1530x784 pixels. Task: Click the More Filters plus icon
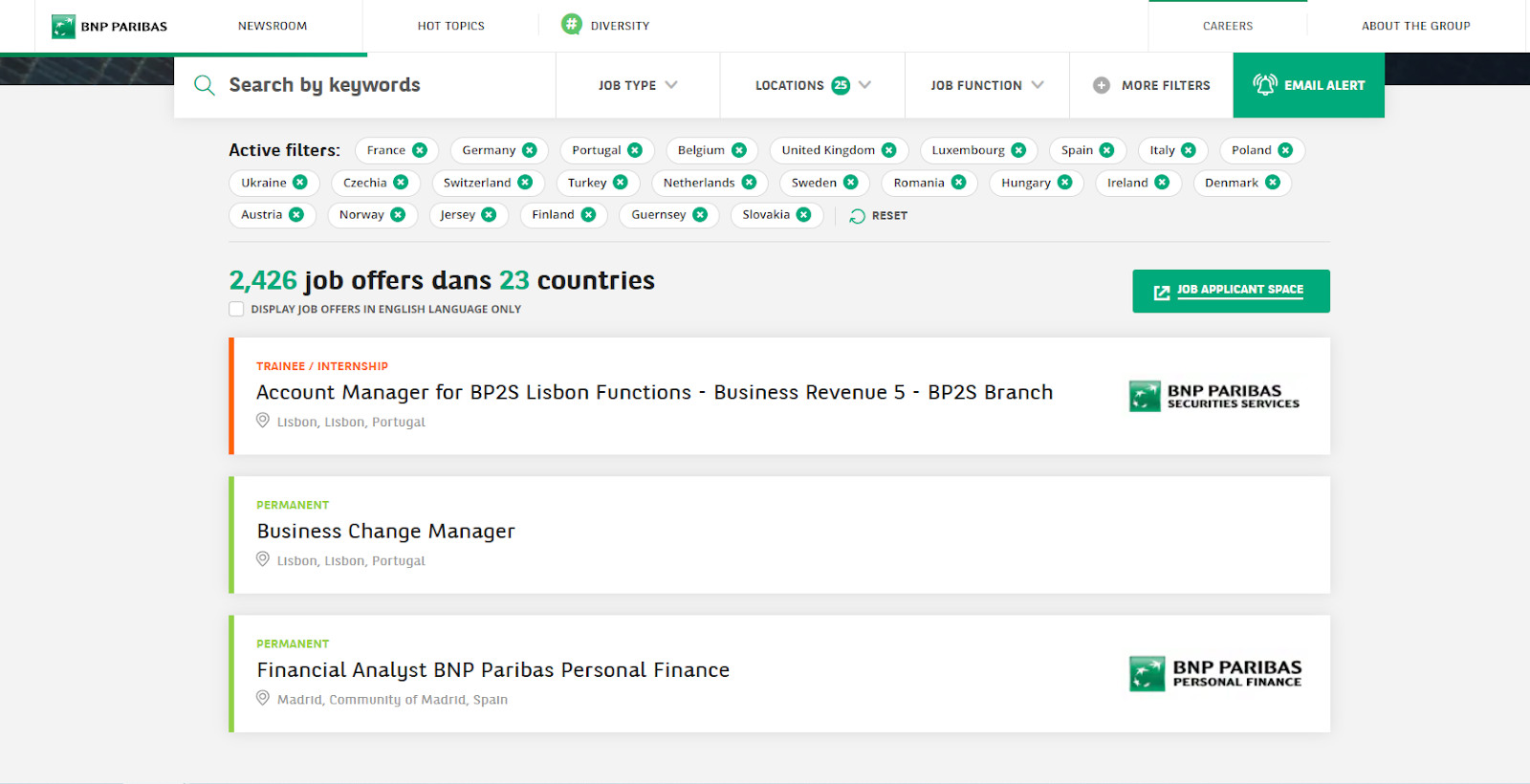[x=1102, y=85]
